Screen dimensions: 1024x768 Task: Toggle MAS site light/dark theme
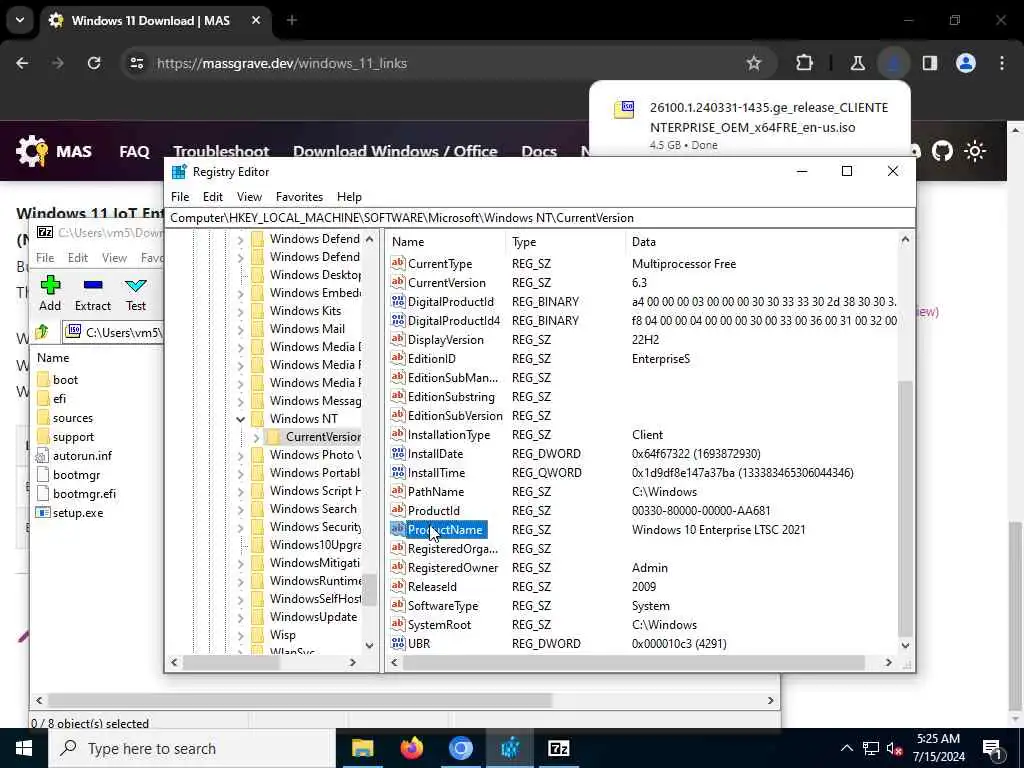pos(975,152)
